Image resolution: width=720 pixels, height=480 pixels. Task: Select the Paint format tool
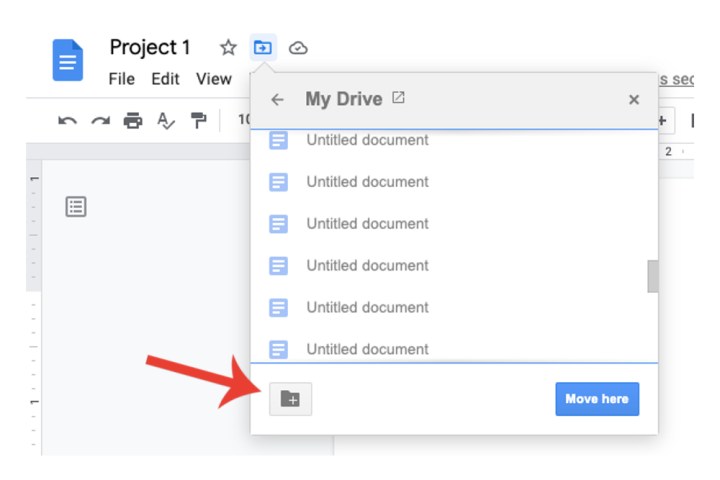tap(198, 121)
